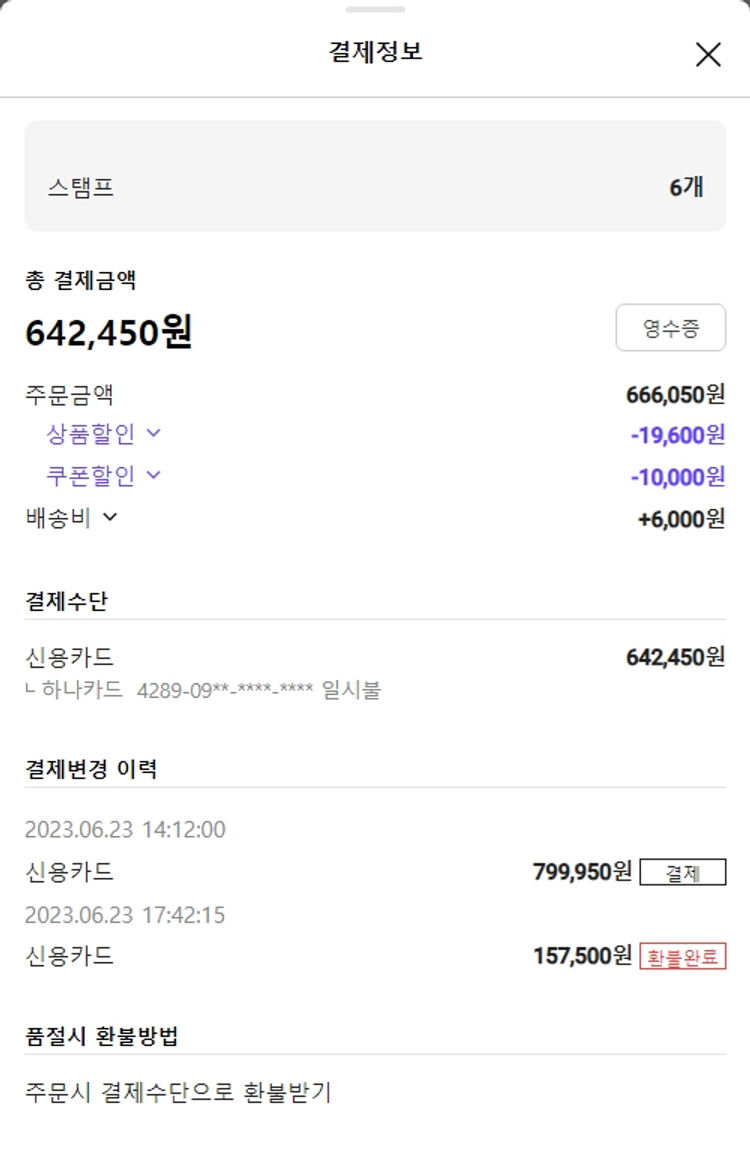Expand the 쿠폰할인 coupon details chevron
The height and width of the screenshot is (1173, 750).
(153, 475)
